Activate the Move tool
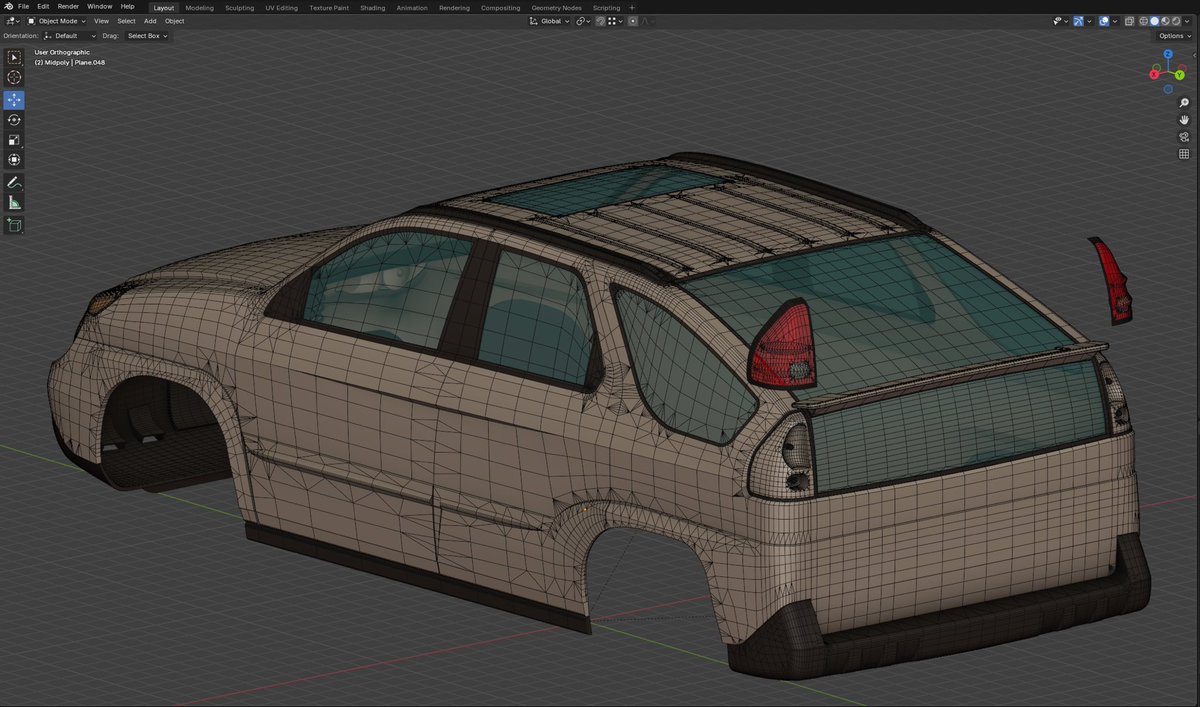The width and height of the screenshot is (1200, 707). click(14, 100)
